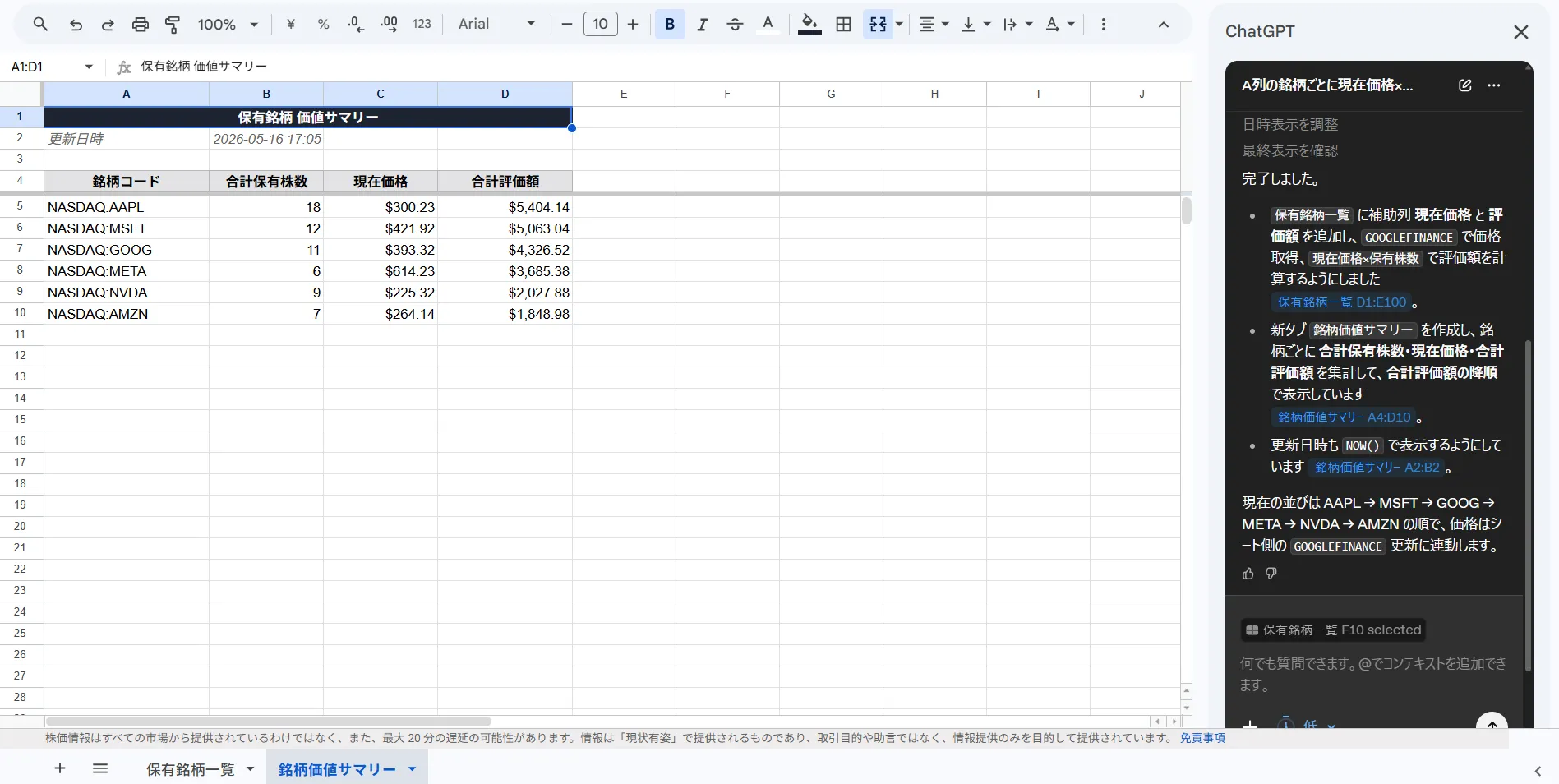Toggle italic formatting
This screenshot has height=784, width=1559.
[x=703, y=25]
